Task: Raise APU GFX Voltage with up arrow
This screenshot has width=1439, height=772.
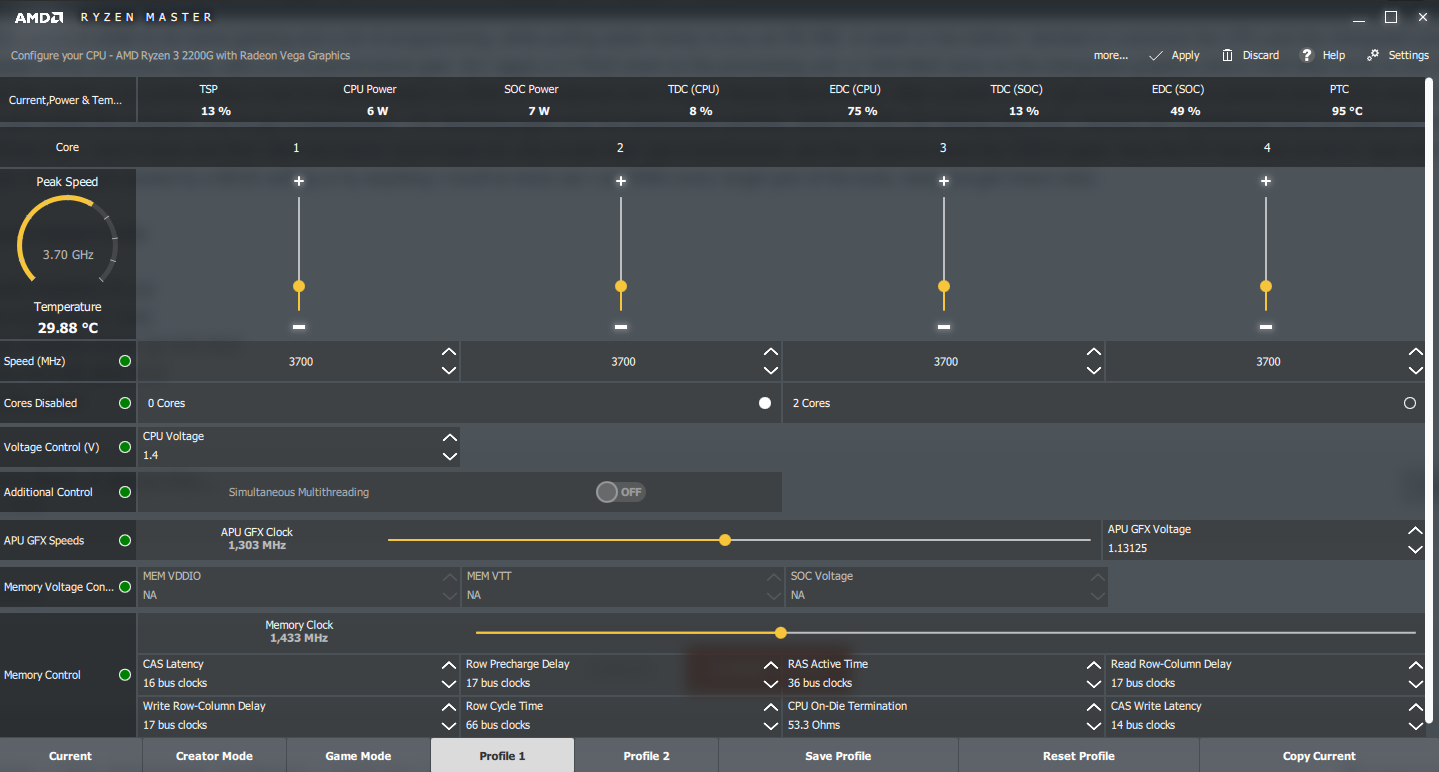Action: click(x=1415, y=530)
